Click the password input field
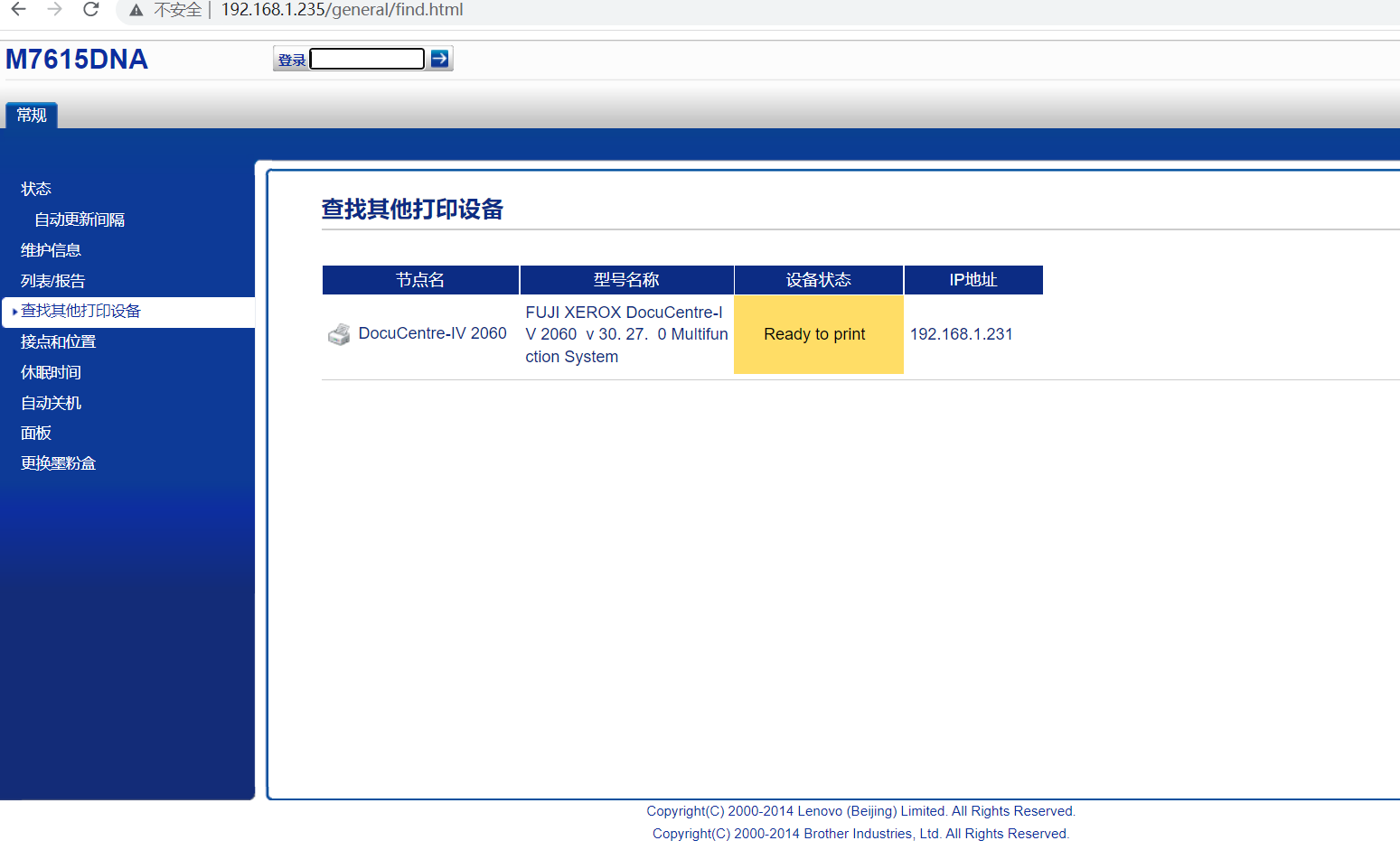1400x850 pixels. (x=367, y=60)
